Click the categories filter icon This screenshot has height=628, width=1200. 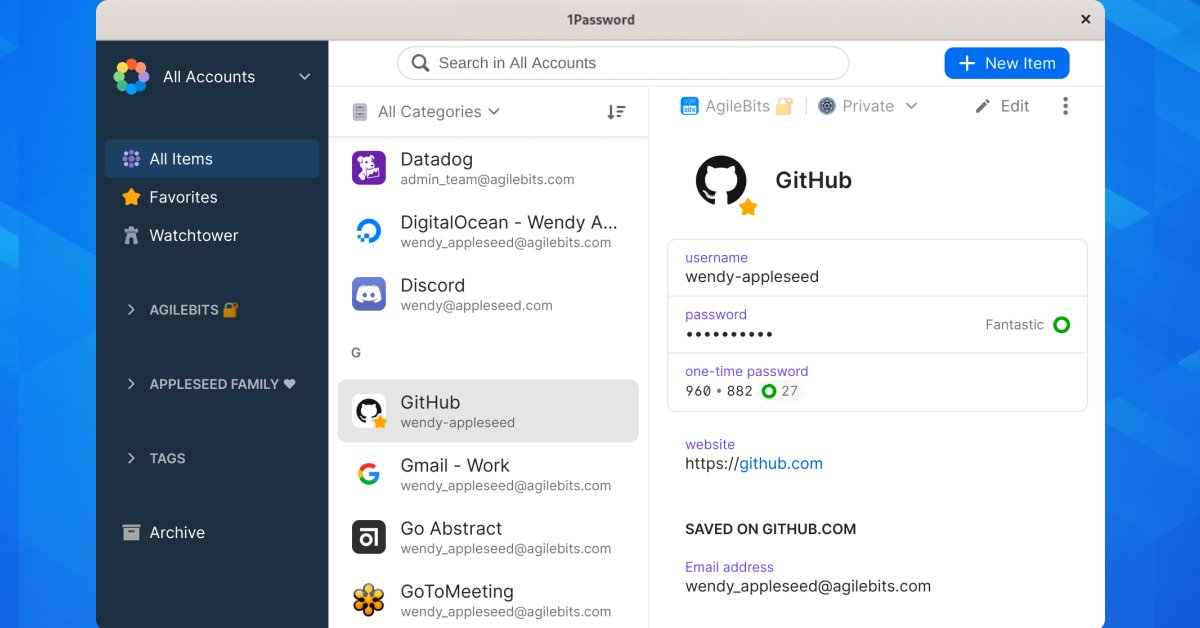pos(360,112)
